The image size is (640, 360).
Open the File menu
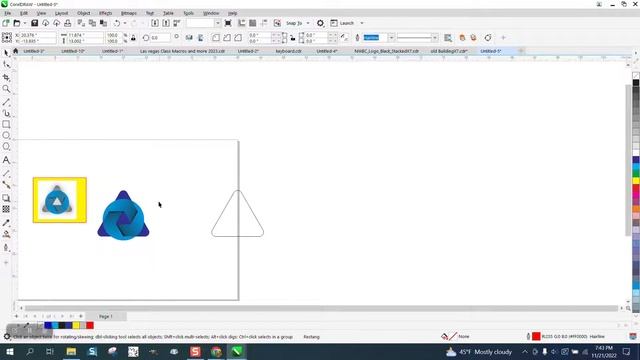8,13
